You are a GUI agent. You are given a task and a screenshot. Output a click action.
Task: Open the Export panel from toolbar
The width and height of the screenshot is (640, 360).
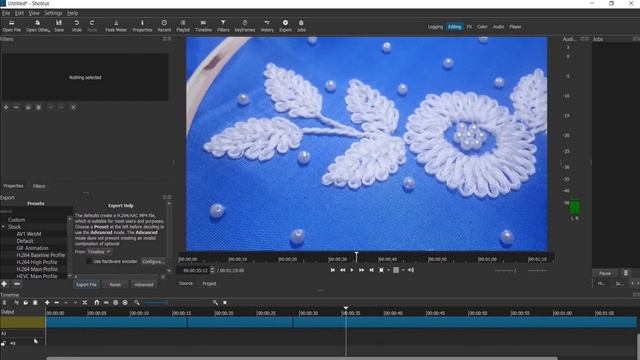(285, 26)
